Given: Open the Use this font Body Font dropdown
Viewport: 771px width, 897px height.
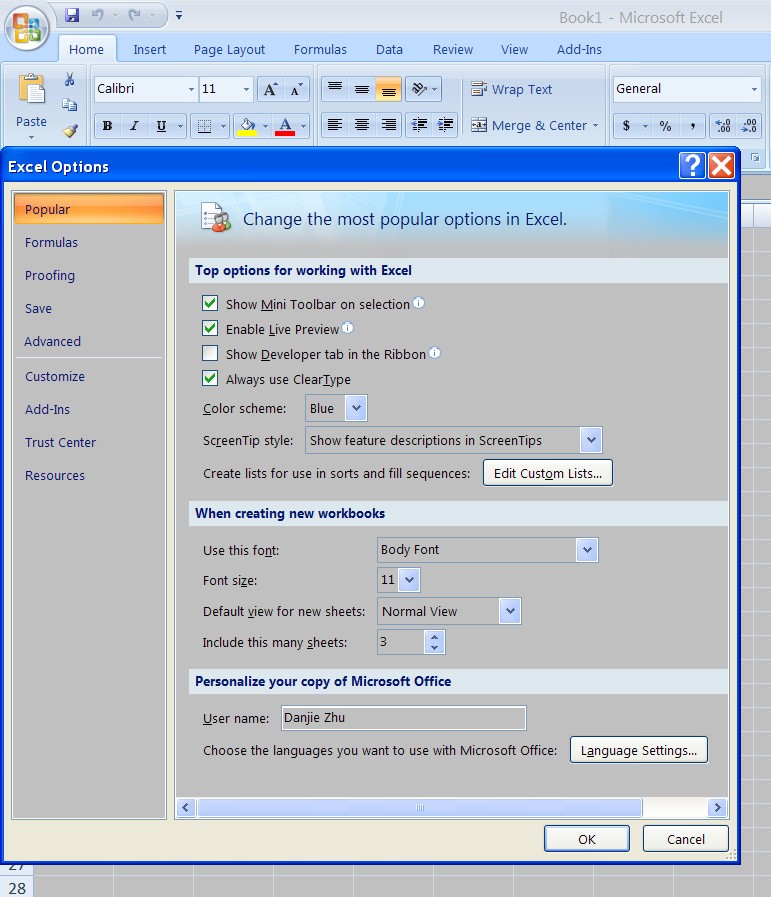Looking at the screenshot, I should coord(587,550).
